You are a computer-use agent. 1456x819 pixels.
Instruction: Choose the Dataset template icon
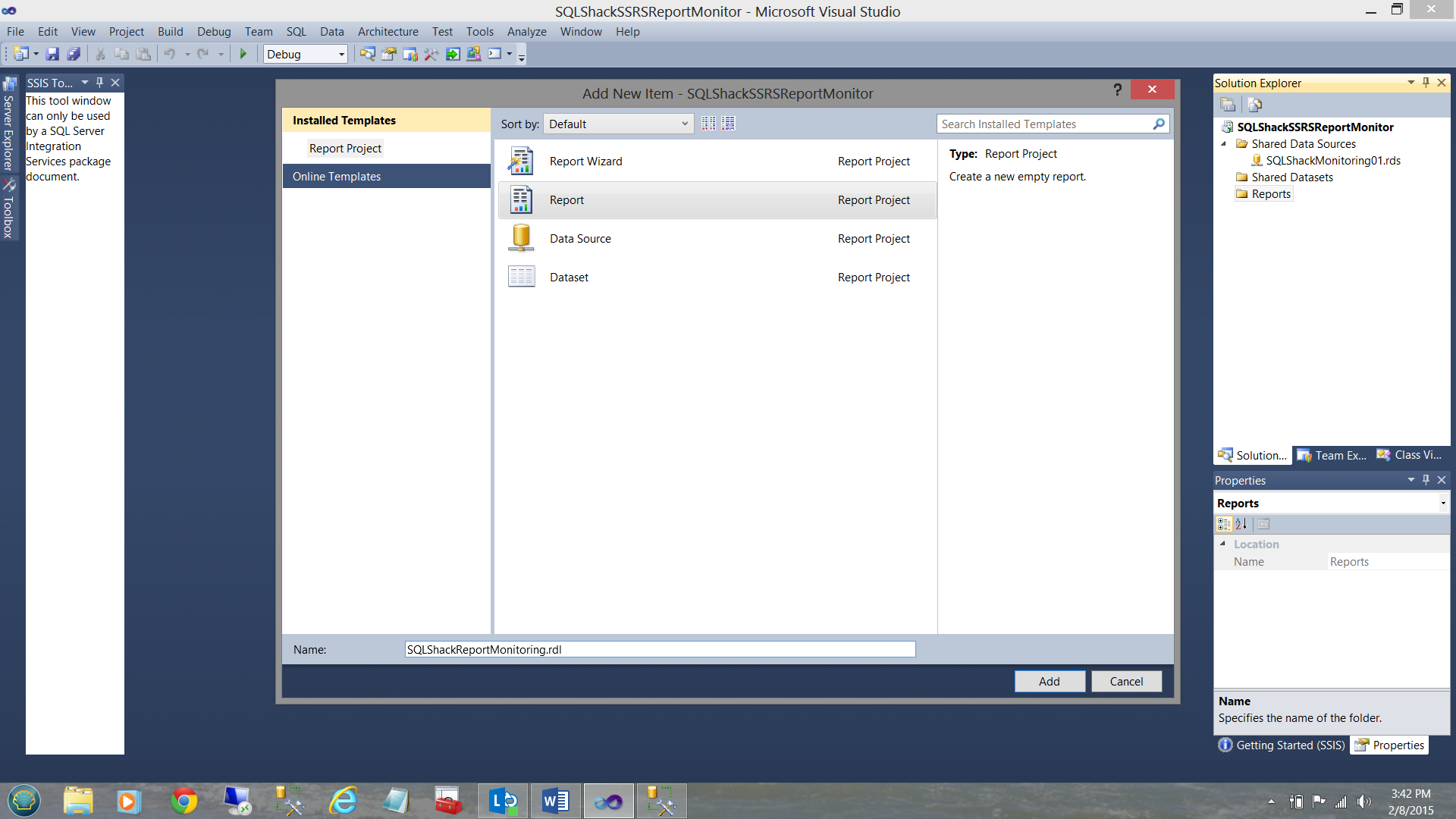click(521, 278)
